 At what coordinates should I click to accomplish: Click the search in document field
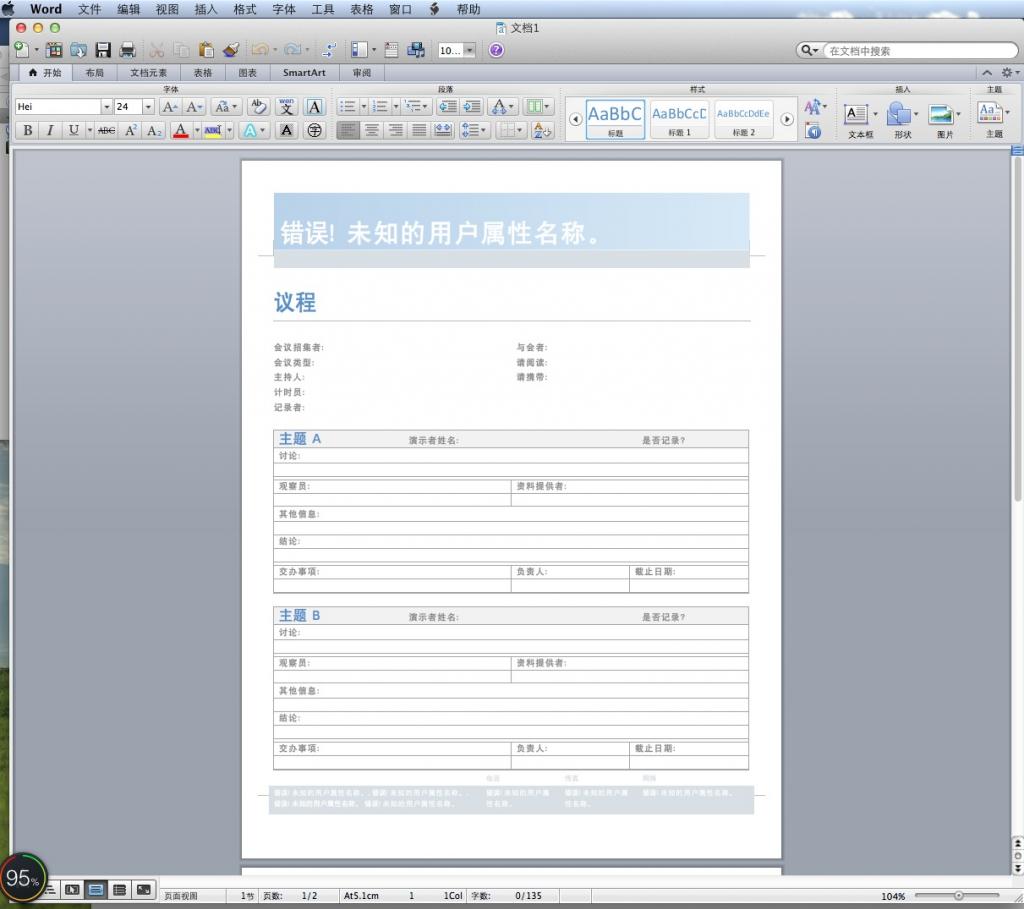tap(920, 50)
